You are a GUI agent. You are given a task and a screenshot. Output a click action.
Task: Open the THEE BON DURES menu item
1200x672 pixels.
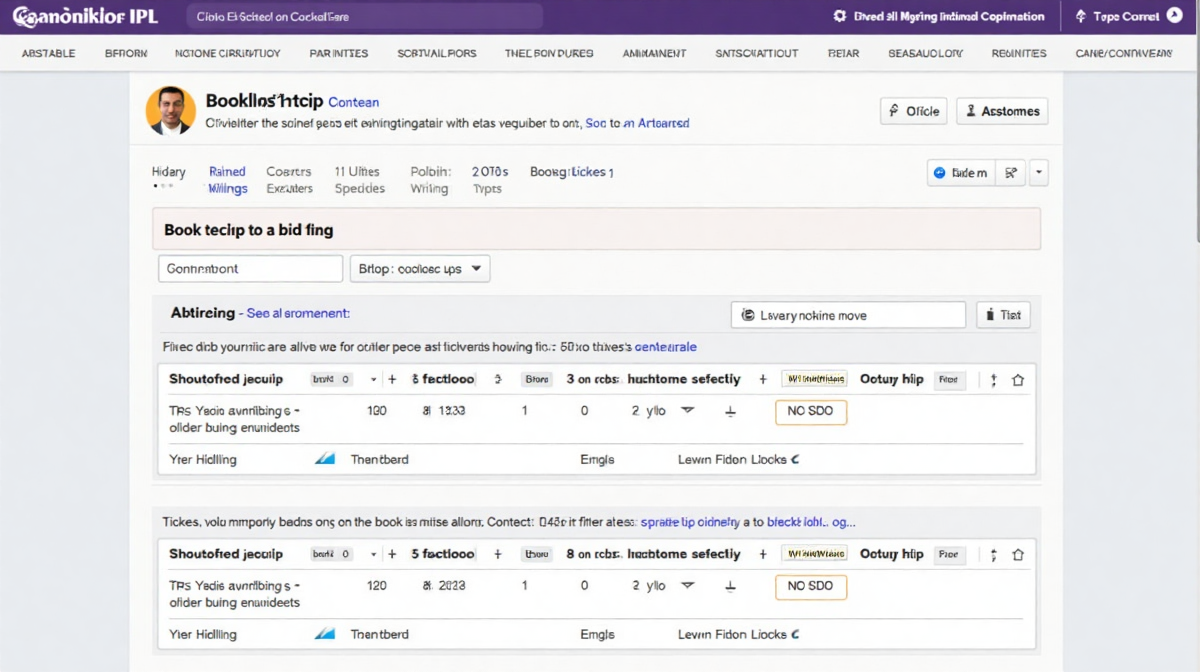(549, 54)
